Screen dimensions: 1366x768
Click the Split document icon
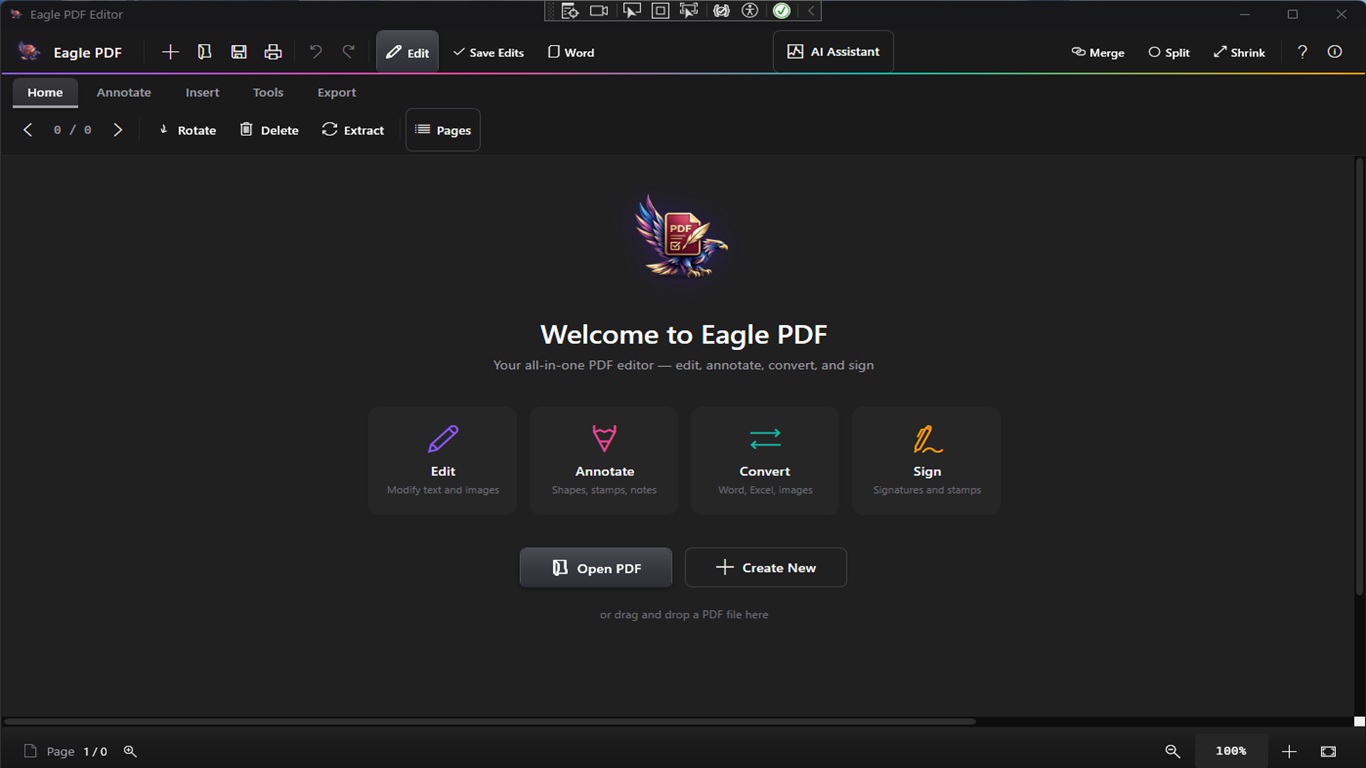tap(1167, 52)
